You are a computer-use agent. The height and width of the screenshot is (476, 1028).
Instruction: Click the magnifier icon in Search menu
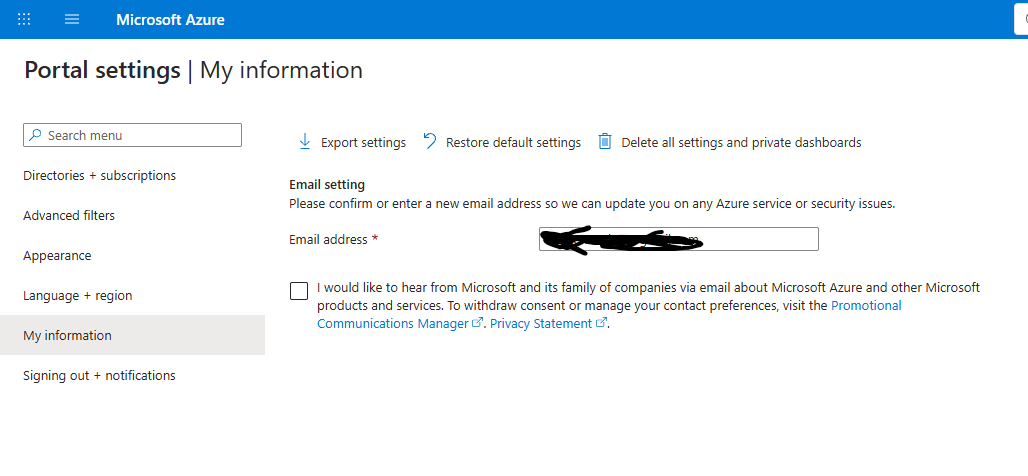pos(36,135)
